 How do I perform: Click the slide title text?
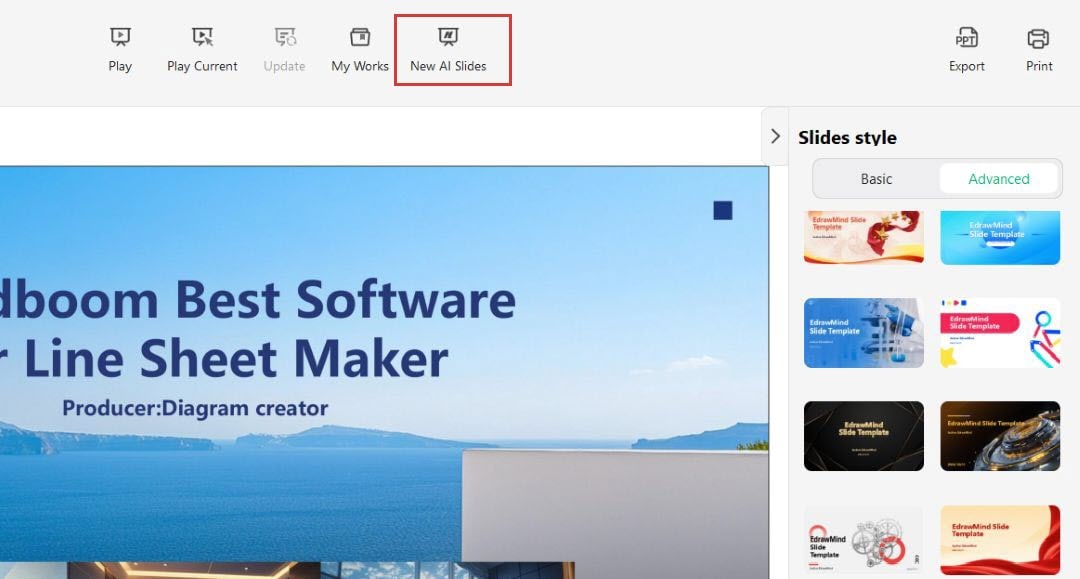click(x=258, y=328)
